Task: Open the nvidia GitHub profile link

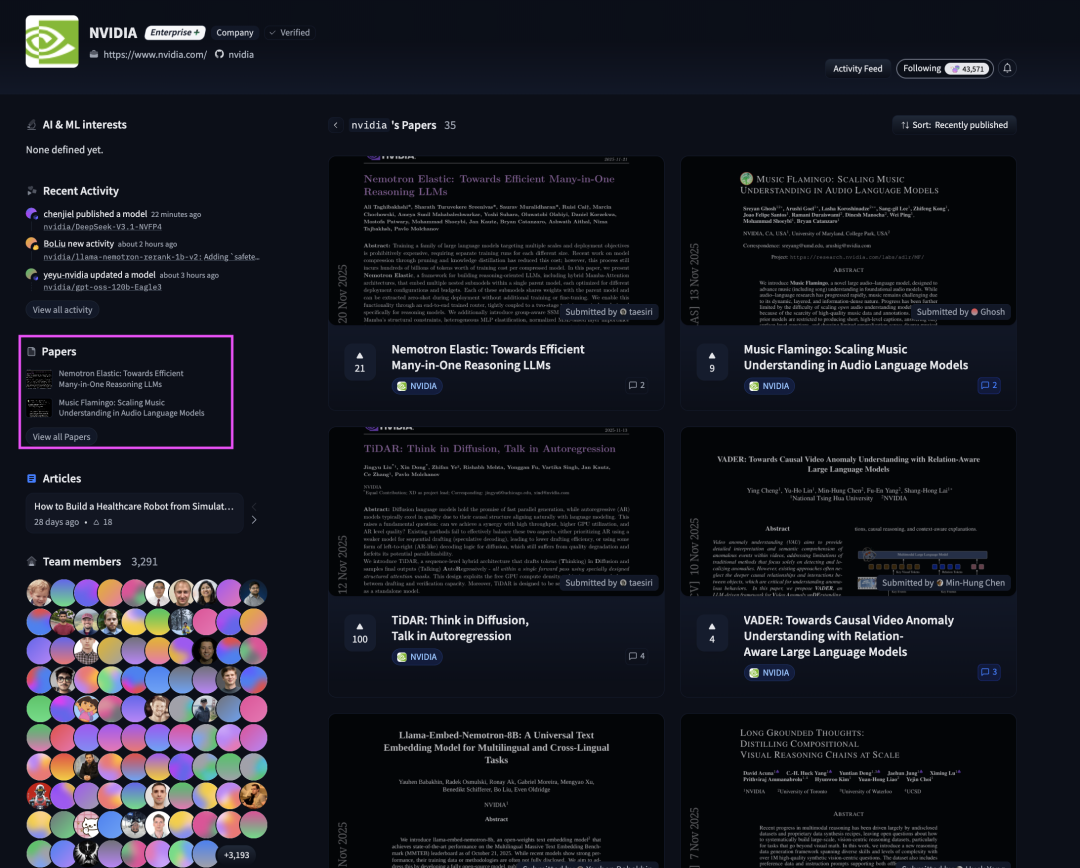Action: tap(235, 55)
